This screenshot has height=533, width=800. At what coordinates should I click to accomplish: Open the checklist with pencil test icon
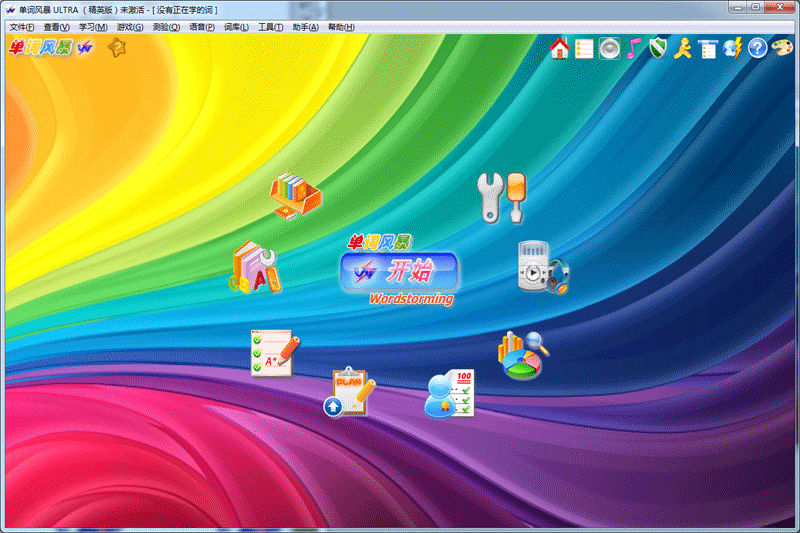275,353
